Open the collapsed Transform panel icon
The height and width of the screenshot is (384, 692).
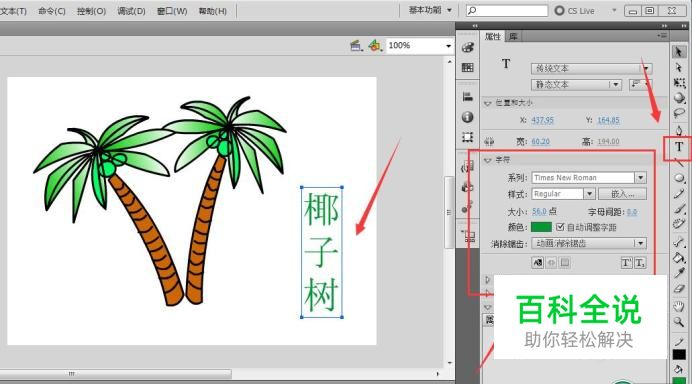[x=467, y=137]
